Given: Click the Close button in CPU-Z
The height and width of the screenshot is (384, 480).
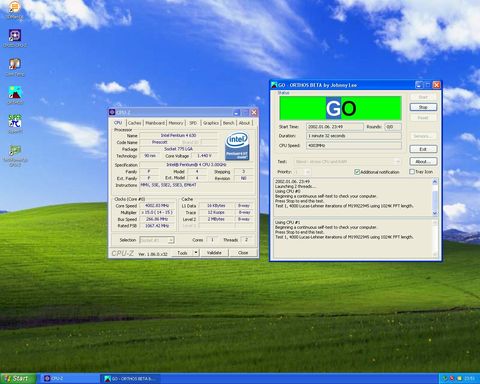Looking at the screenshot, I should point(243,253).
